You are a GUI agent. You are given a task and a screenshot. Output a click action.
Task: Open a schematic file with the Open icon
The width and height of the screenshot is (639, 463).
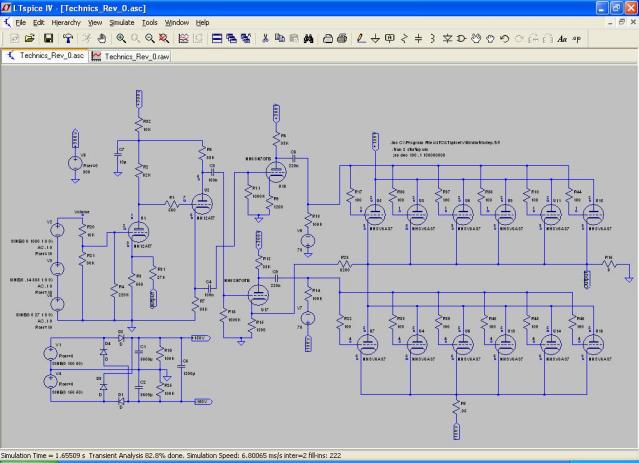pyautogui.click(x=29, y=39)
